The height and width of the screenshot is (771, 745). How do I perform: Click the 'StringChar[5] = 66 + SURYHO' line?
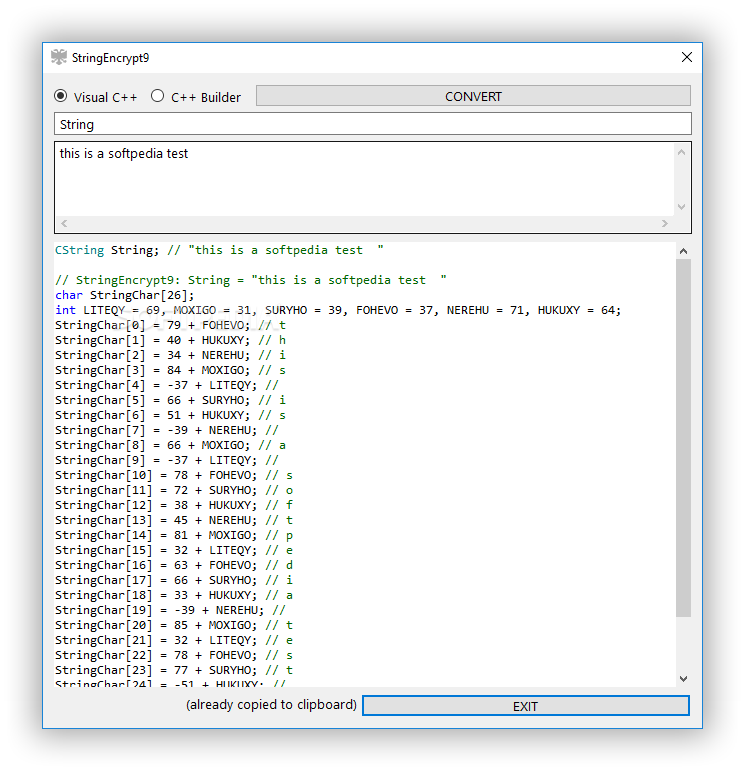(170, 400)
